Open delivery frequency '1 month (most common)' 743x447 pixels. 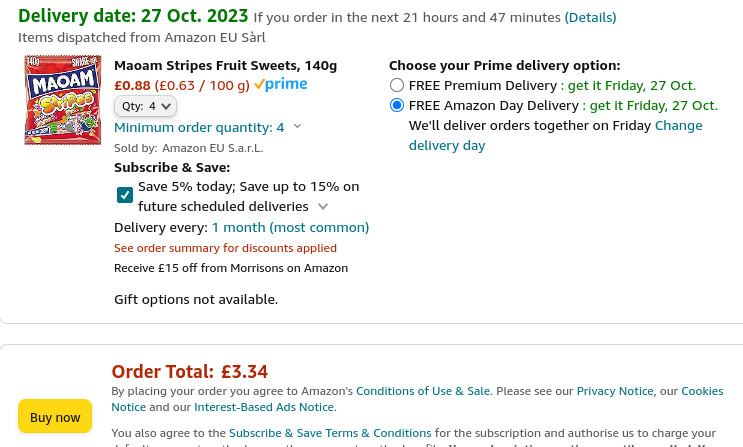290,228
